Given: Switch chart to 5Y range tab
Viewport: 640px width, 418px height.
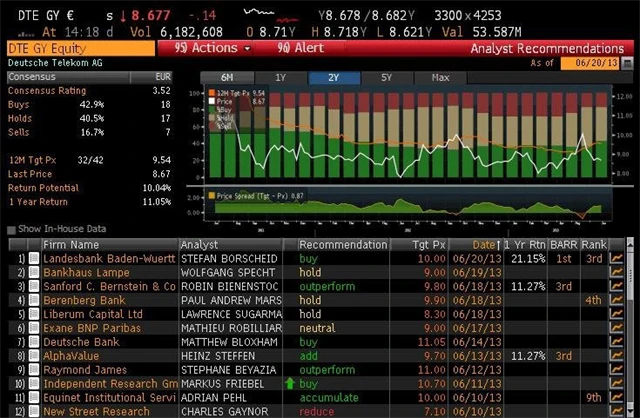Looking at the screenshot, I should pos(383,77).
